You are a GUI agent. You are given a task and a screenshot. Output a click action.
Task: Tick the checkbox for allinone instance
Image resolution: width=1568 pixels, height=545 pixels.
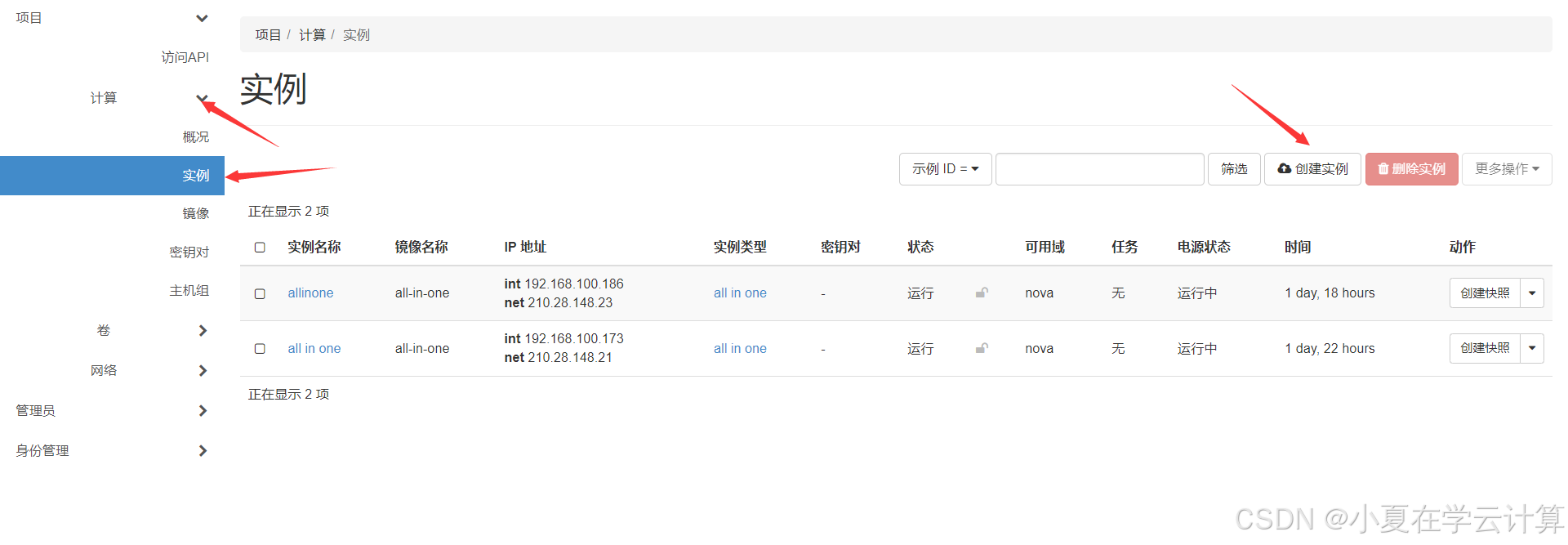pos(260,293)
